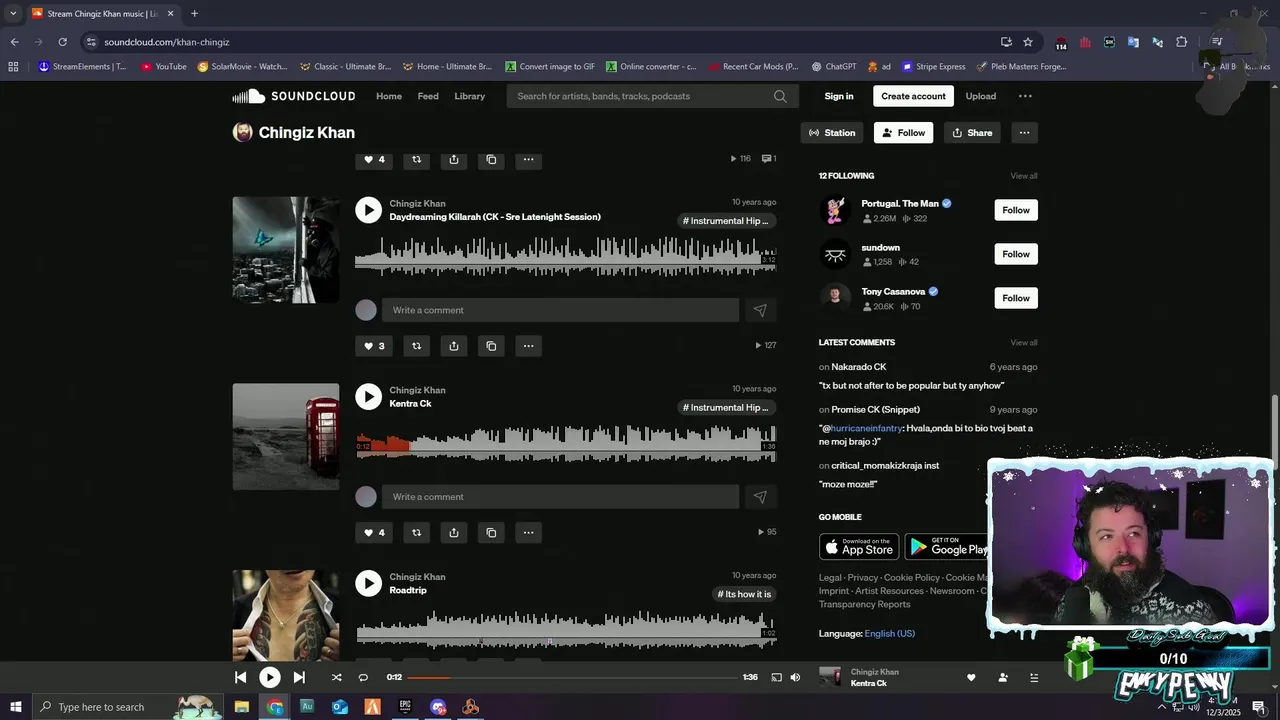This screenshot has height=720, width=1280.
Task: Write a comment on Kentra Ck
Action: (x=560, y=497)
